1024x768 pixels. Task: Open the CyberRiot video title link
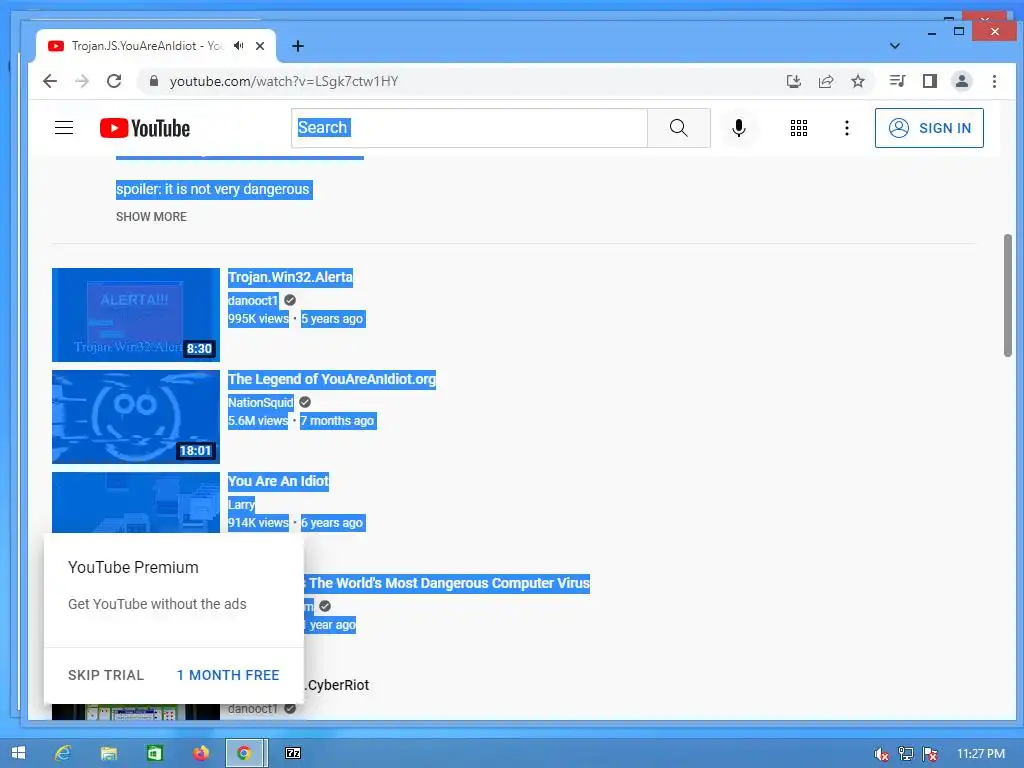click(337, 685)
